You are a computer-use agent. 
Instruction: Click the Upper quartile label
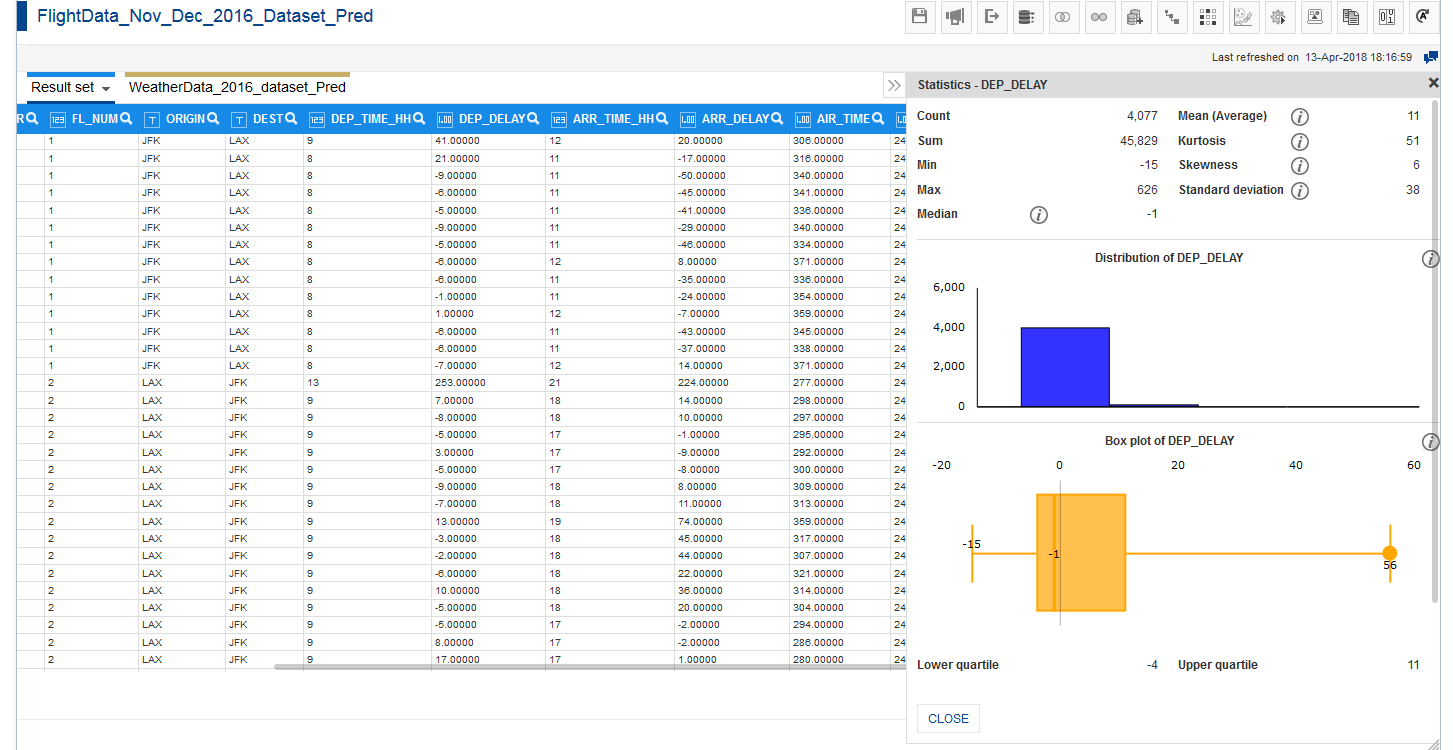pyautogui.click(x=1218, y=665)
